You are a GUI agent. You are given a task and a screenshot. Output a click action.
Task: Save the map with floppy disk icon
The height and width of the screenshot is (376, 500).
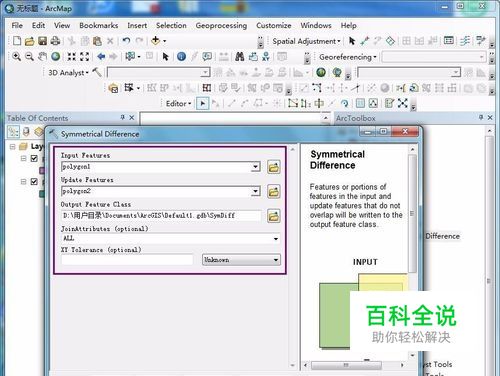click(42, 41)
